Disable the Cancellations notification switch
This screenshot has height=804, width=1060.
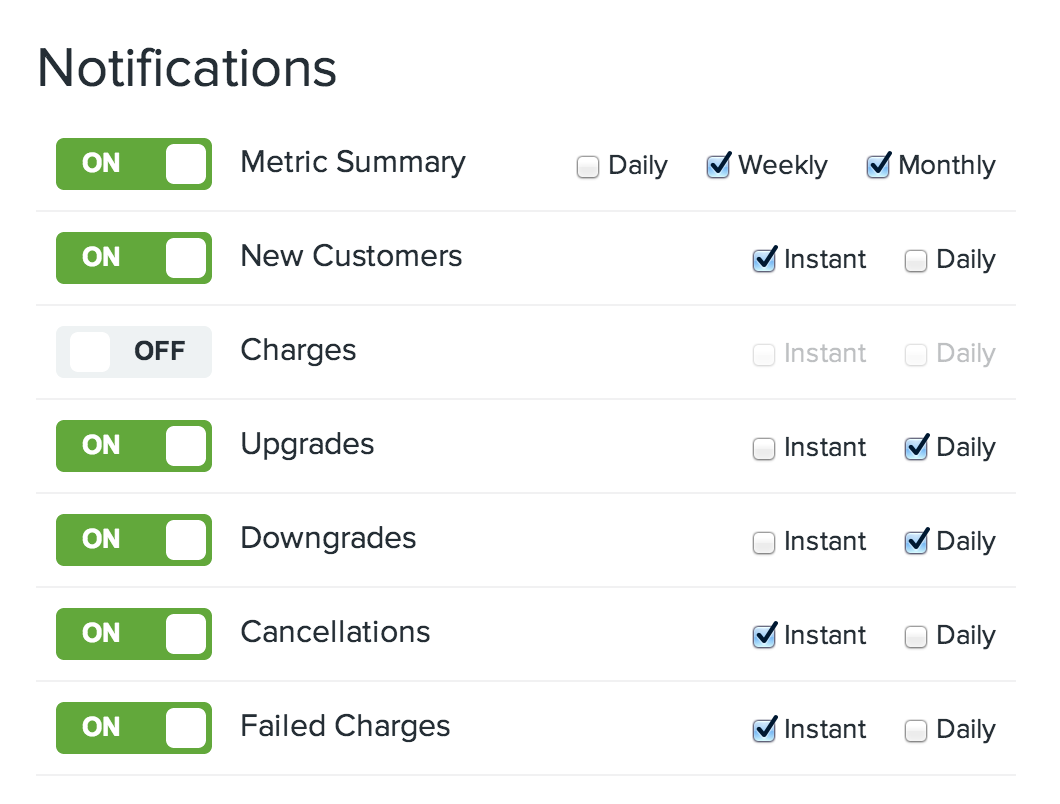click(134, 634)
